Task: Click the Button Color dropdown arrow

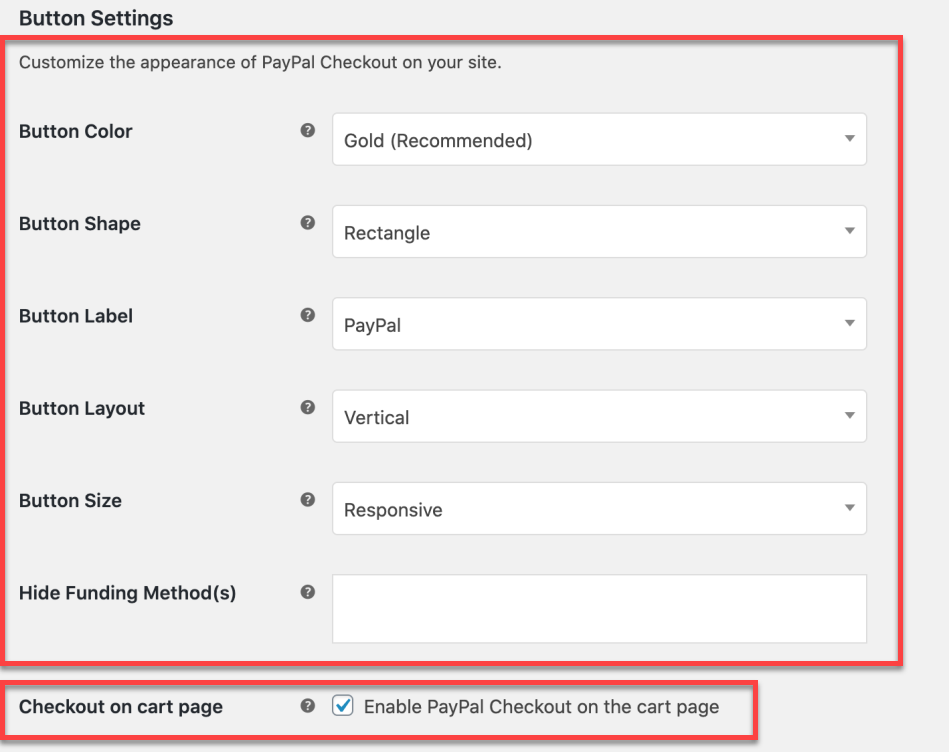Action: [x=850, y=139]
